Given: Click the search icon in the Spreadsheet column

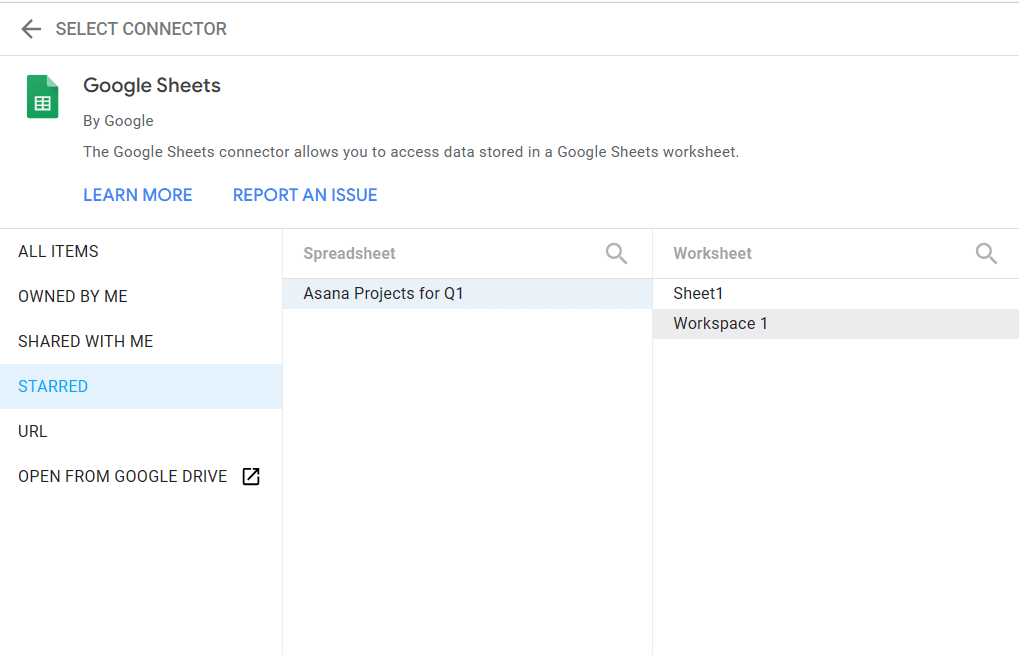Looking at the screenshot, I should coord(616,253).
